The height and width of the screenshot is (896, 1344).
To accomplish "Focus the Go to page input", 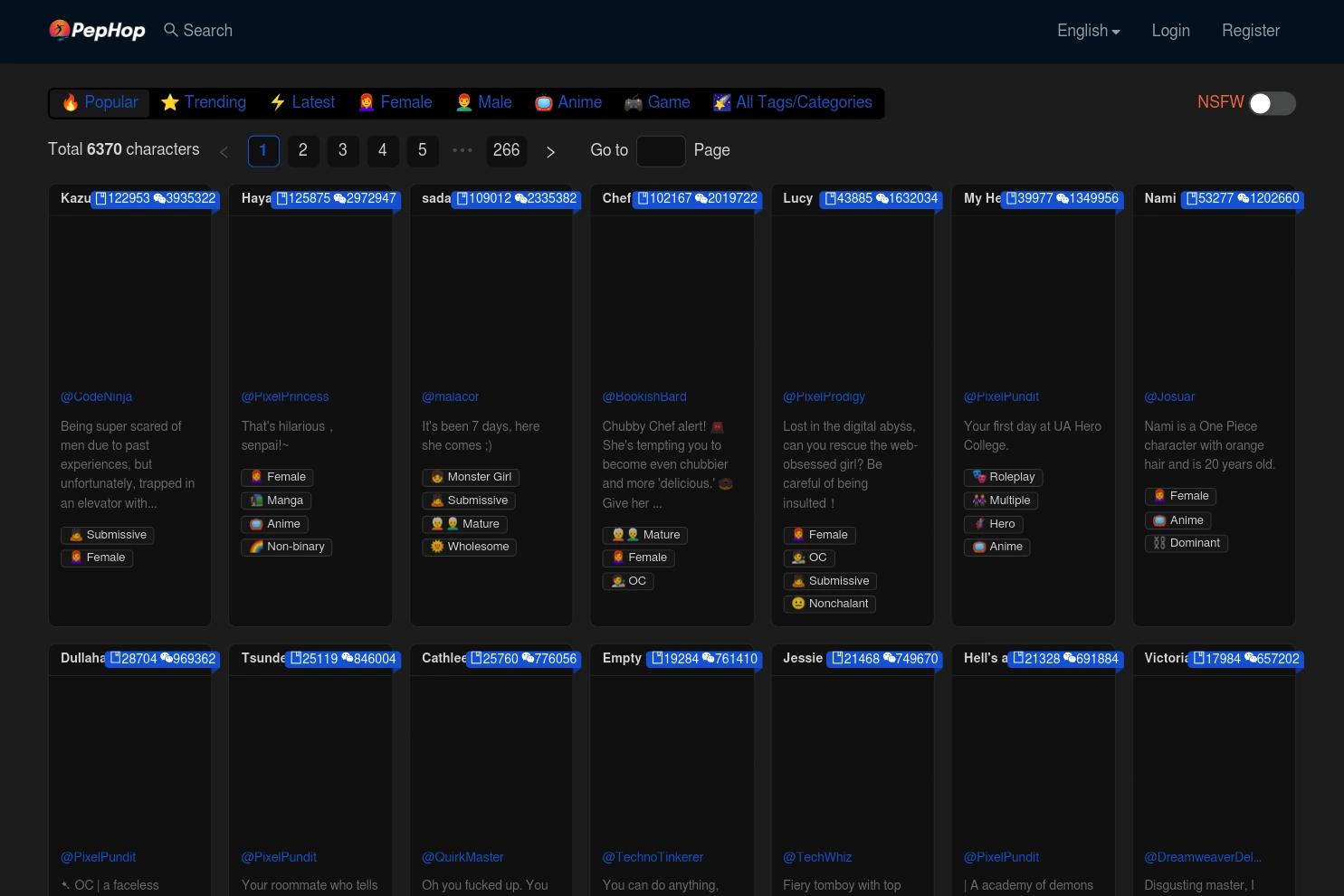I will point(661,150).
